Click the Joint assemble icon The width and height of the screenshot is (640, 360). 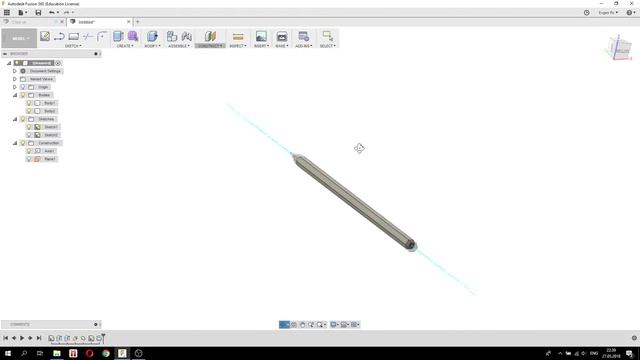(187, 36)
